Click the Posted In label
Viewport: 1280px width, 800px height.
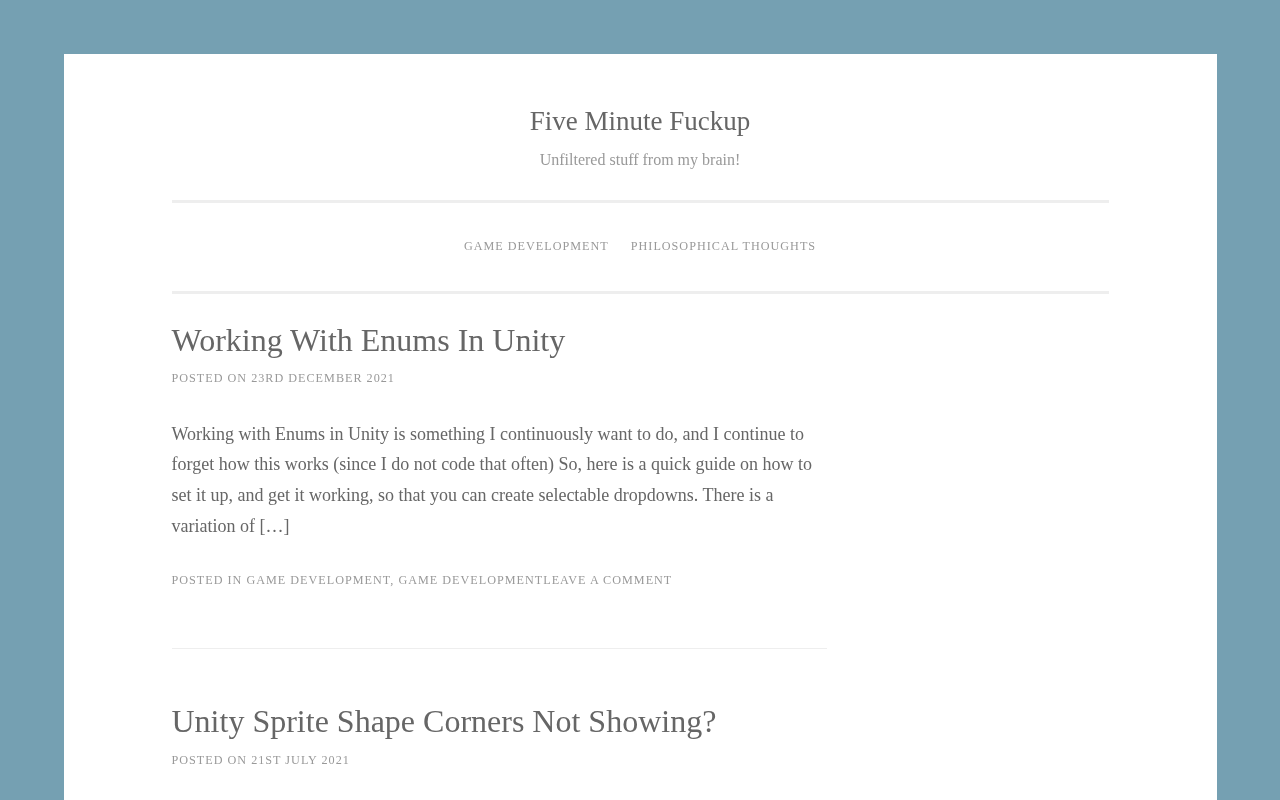pos(206,580)
